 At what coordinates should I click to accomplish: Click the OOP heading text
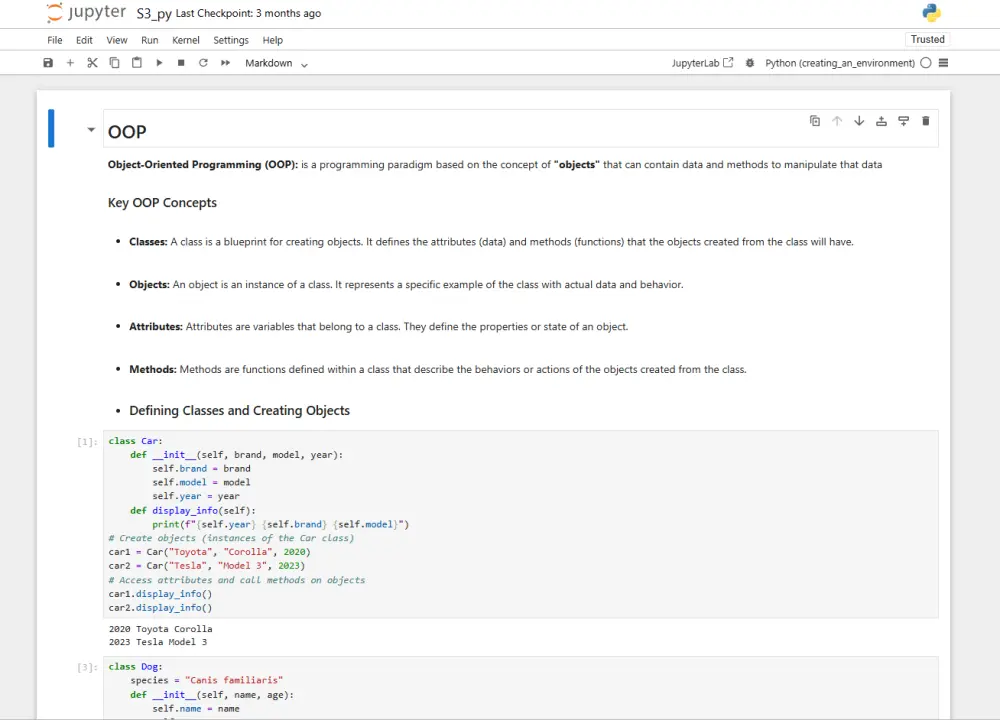pos(127,132)
